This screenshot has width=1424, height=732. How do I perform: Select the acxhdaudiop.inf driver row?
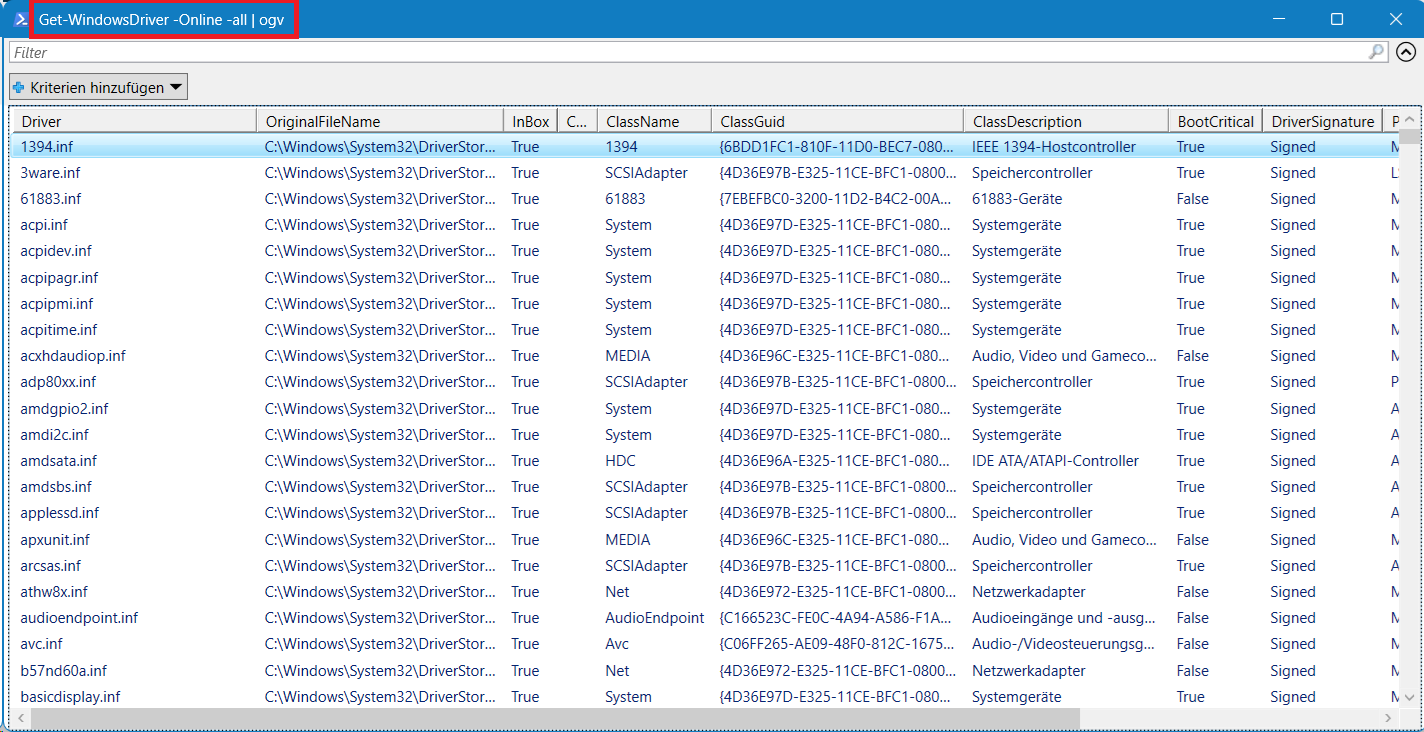[704, 356]
